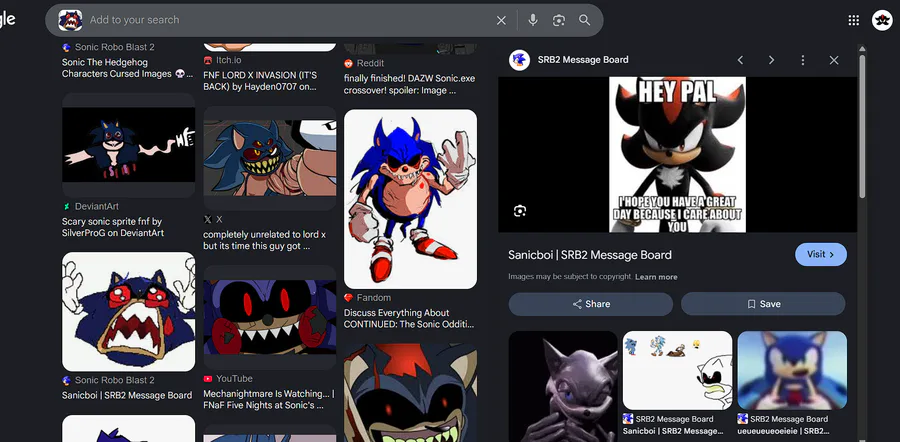The width and height of the screenshot is (900, 442).
Task: Open the red-haired grinning hedgehog thumbnail
Action: (410, 393)
